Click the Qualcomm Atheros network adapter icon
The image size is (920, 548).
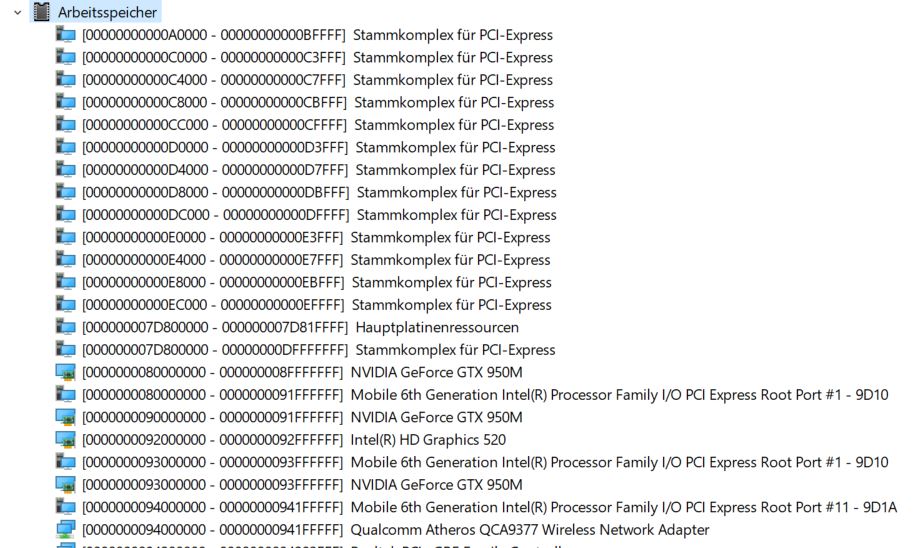tap(66, 530)
